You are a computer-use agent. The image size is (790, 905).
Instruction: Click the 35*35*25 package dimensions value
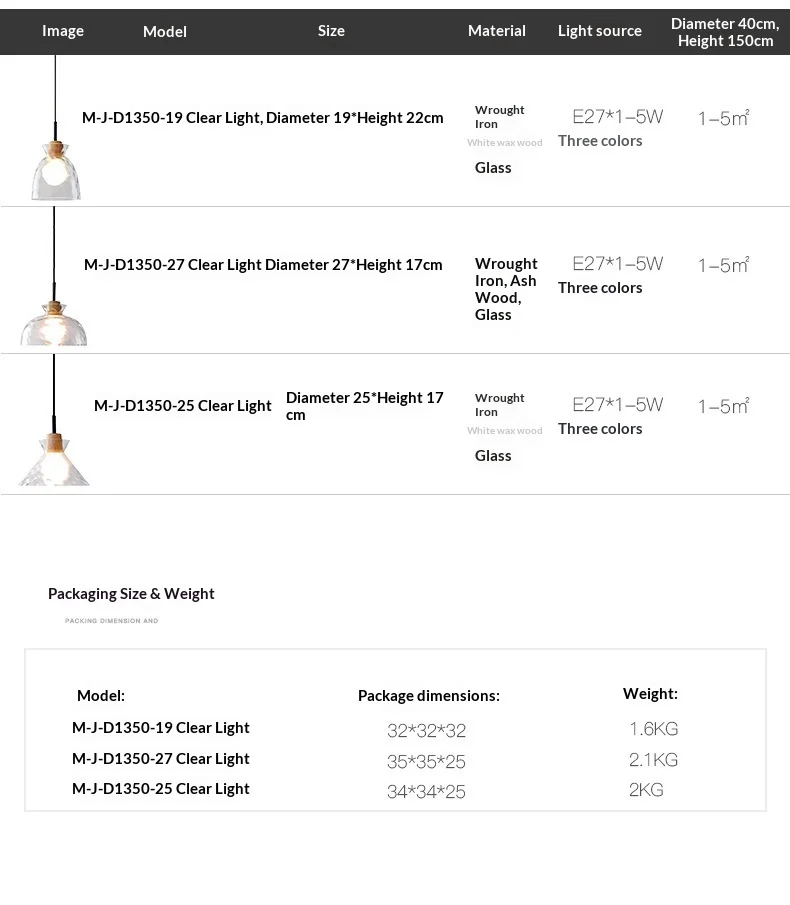[426, 762]
